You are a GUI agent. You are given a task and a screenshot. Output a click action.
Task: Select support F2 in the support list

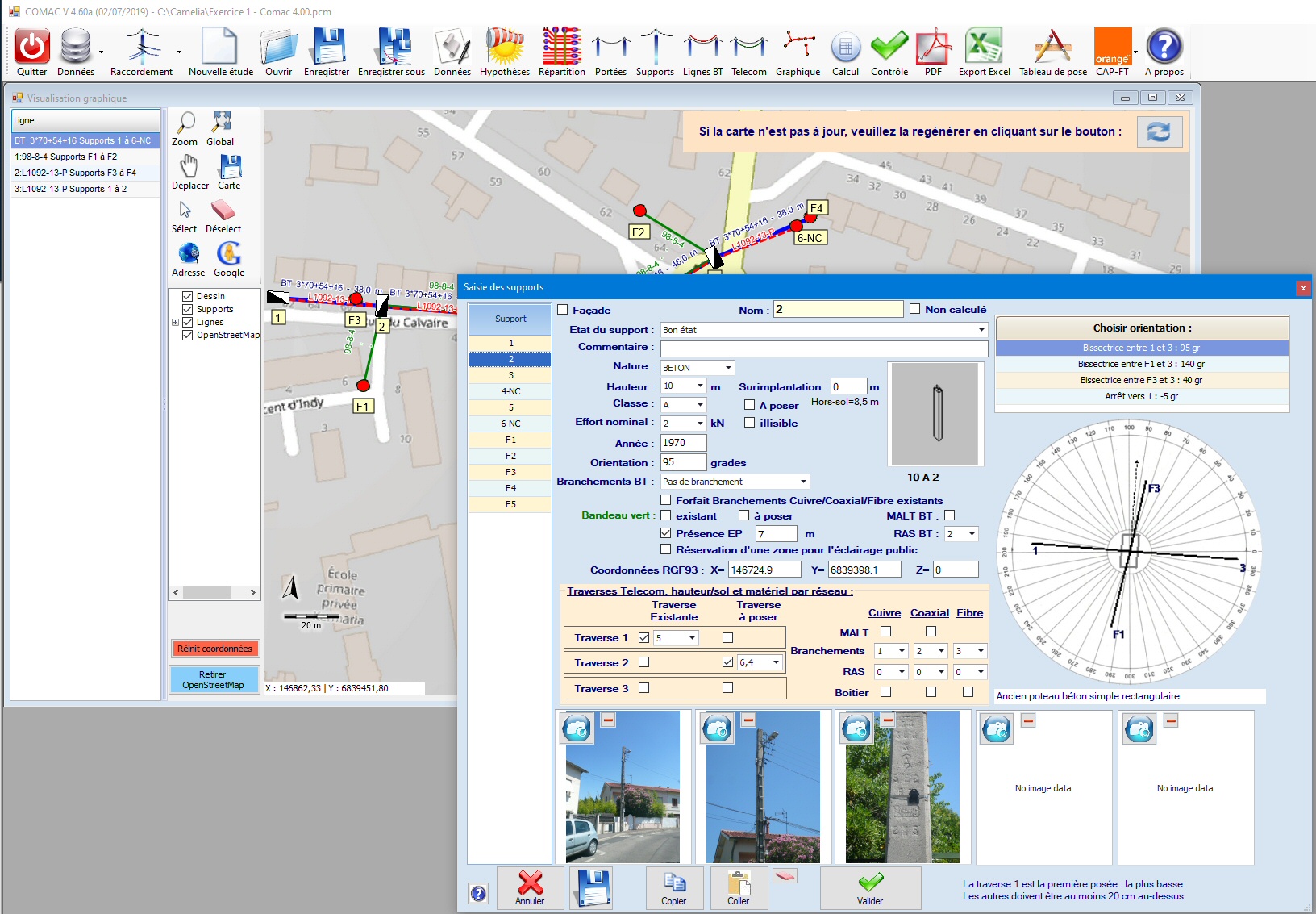tap(510, 456)
